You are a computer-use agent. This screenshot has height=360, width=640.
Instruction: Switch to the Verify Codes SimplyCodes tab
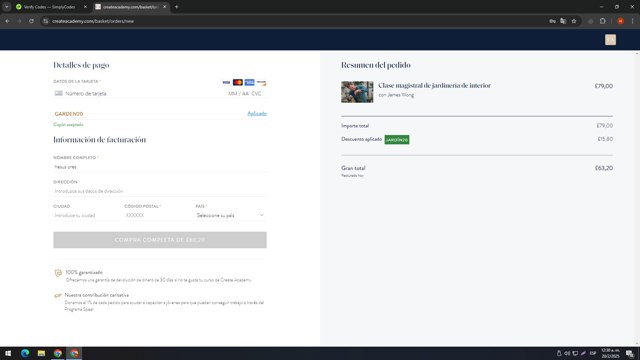(51, 7)
